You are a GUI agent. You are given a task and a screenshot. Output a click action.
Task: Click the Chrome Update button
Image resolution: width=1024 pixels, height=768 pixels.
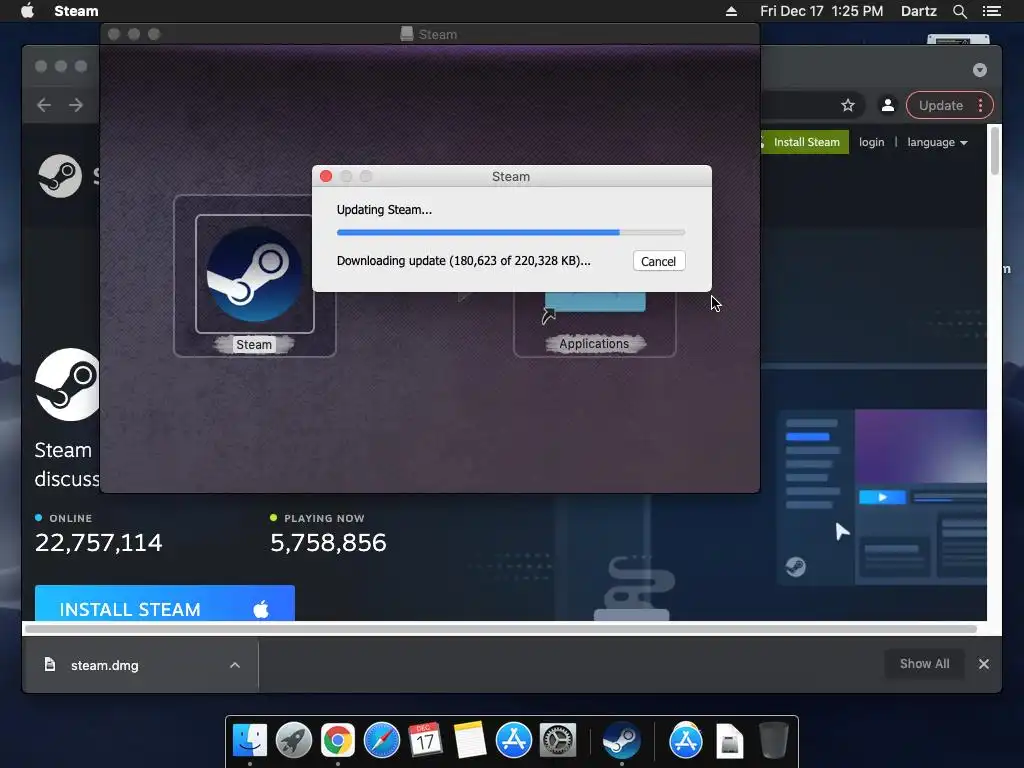click(940, 105)
